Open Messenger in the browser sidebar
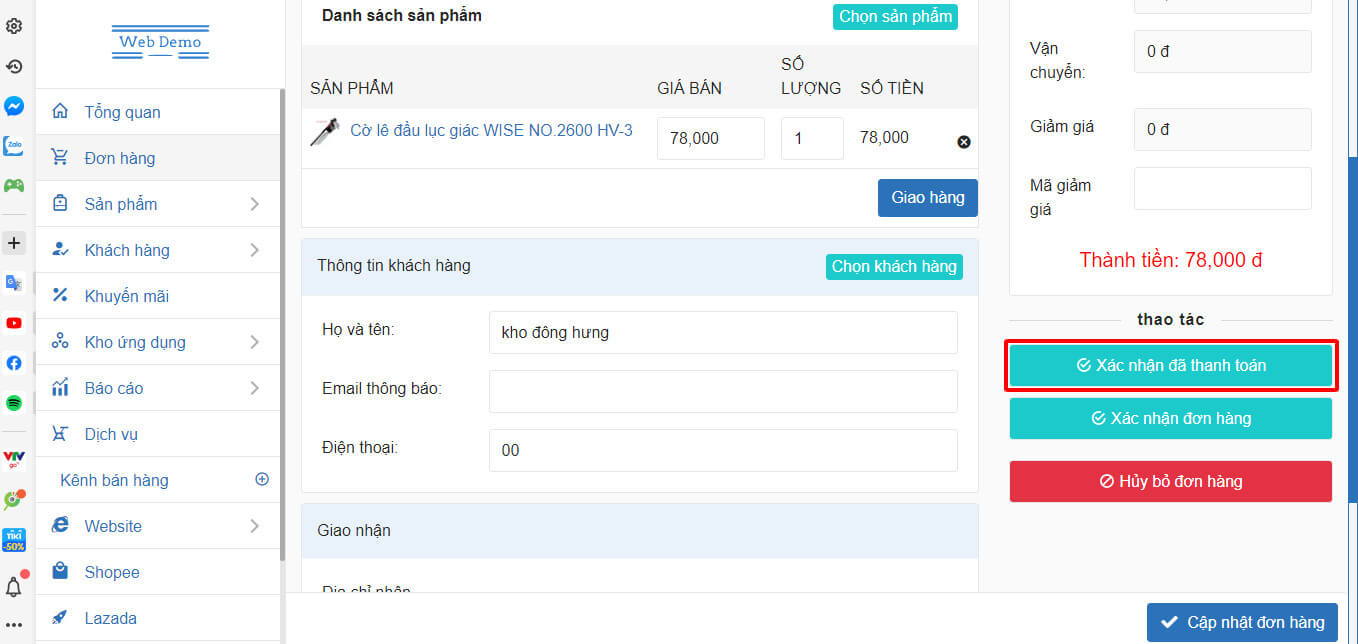 click(14, 106)
